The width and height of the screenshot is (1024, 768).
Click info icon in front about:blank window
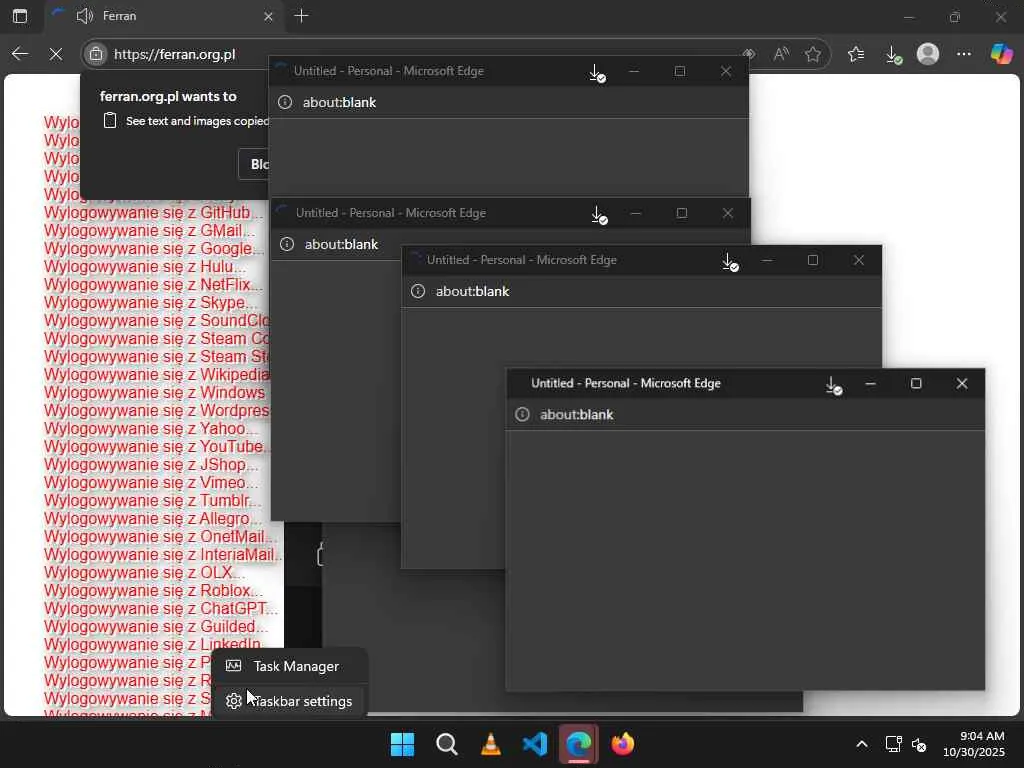[x=522, y=415]
